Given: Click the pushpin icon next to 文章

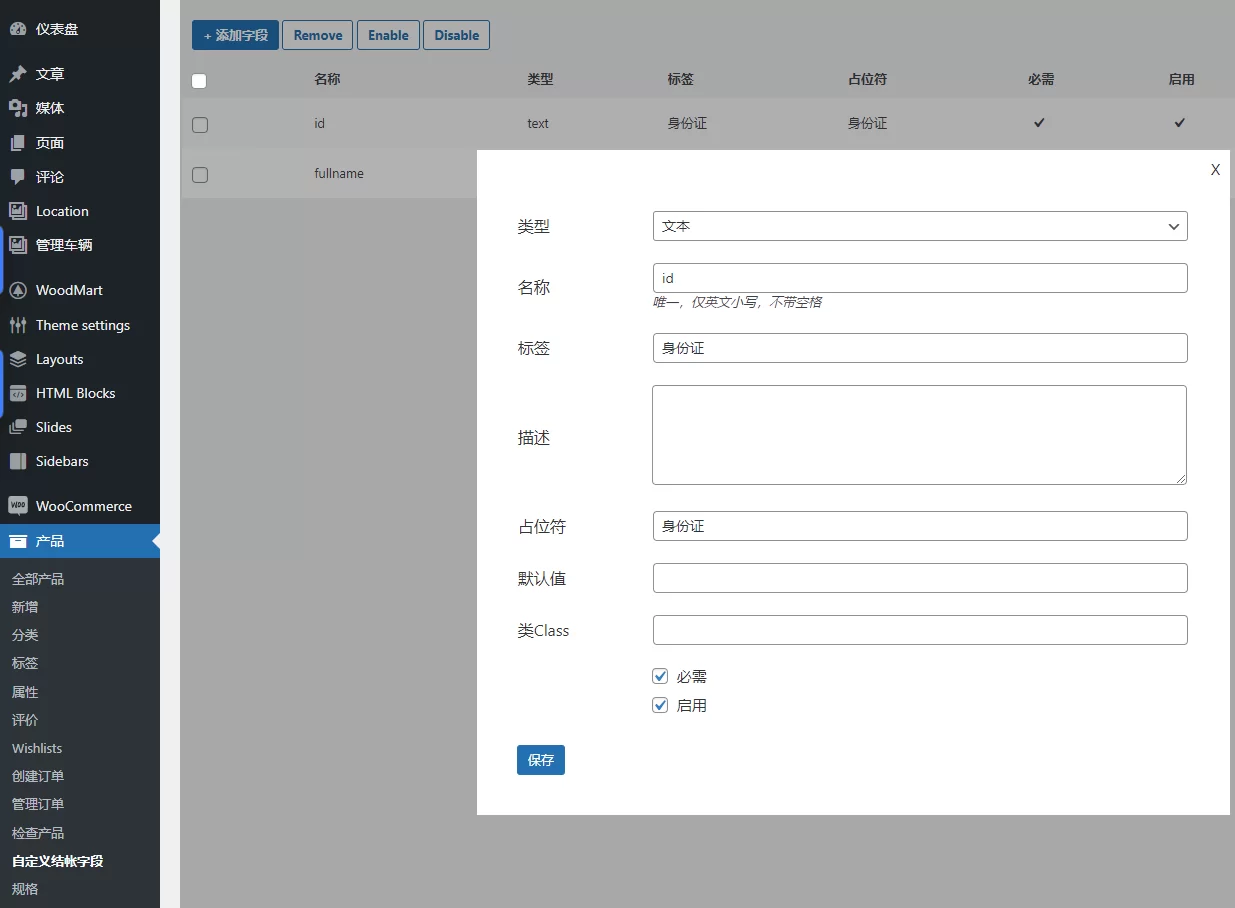Looking at the screenshot, I should (17, 74).
